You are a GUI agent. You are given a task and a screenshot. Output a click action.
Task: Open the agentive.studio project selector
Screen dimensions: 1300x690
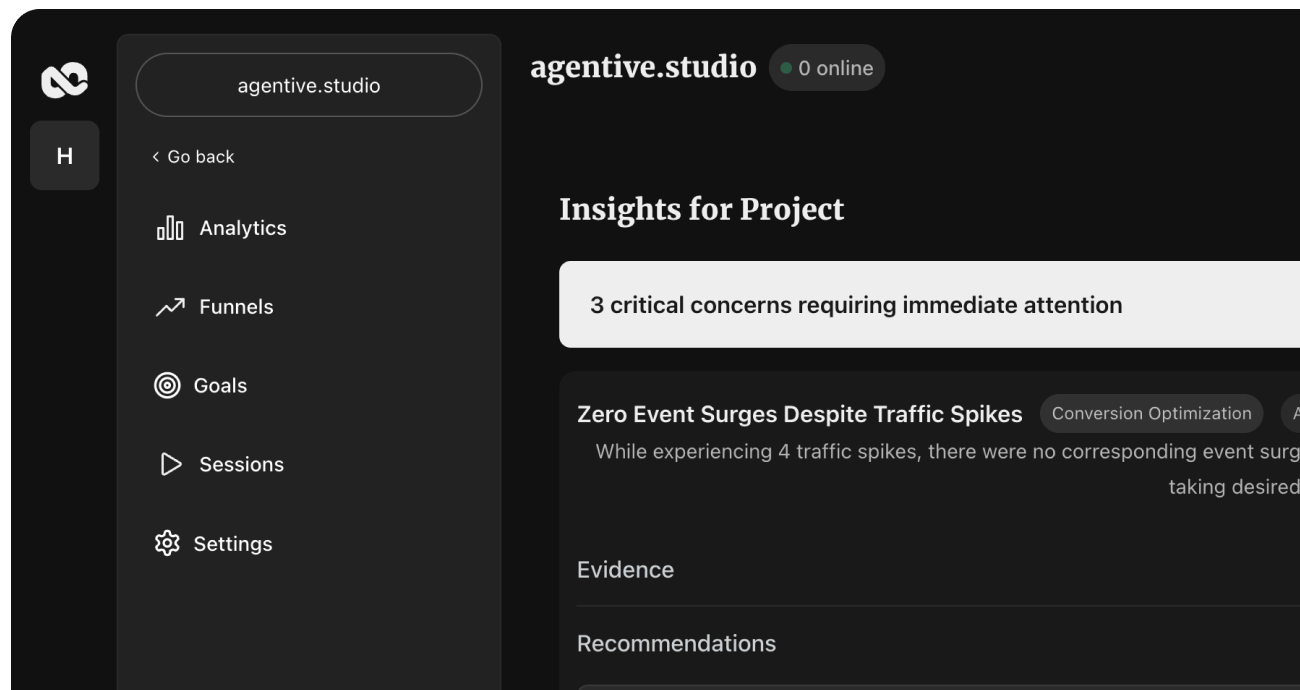pyautogui.click(x=308, y=85)
